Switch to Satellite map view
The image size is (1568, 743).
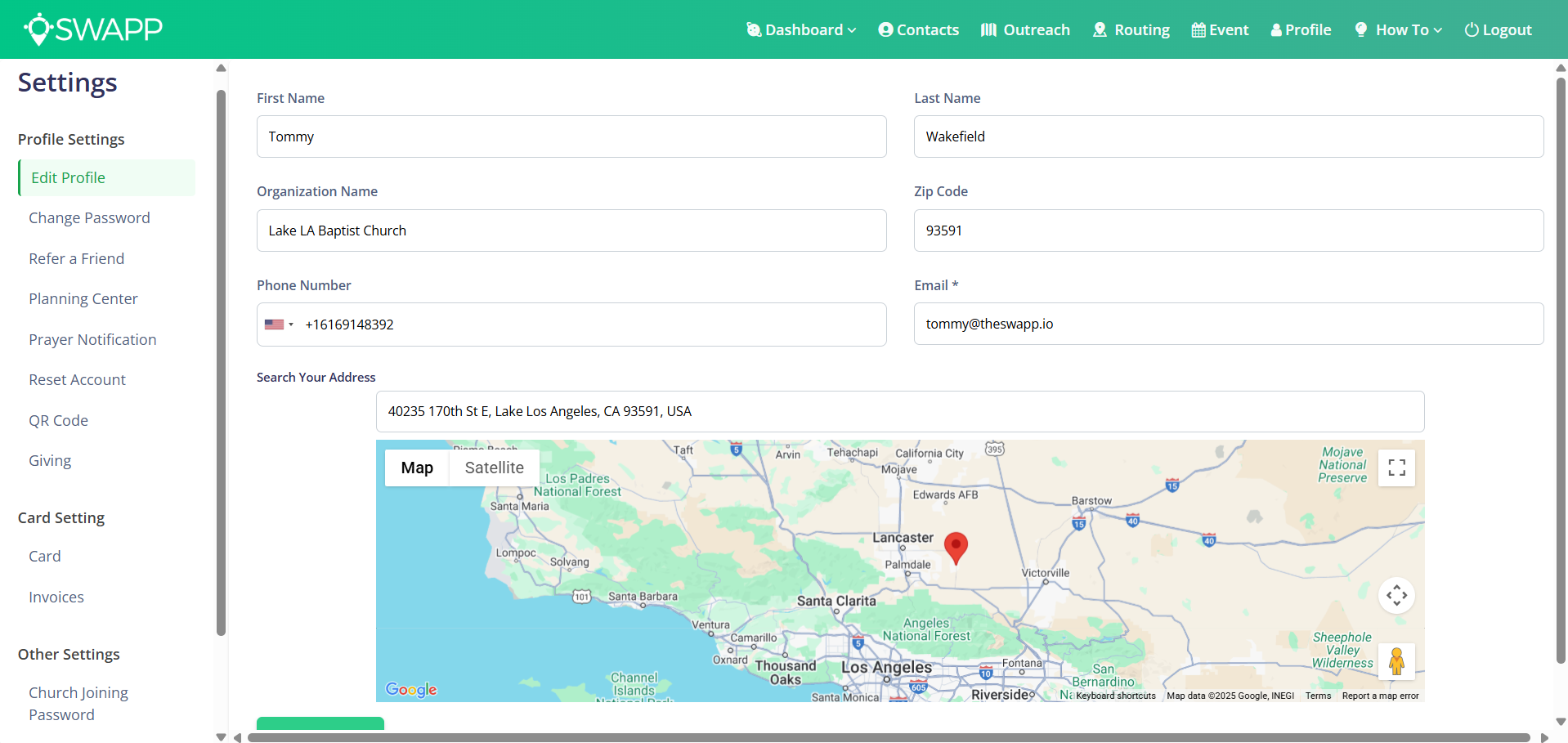(494, 468)
